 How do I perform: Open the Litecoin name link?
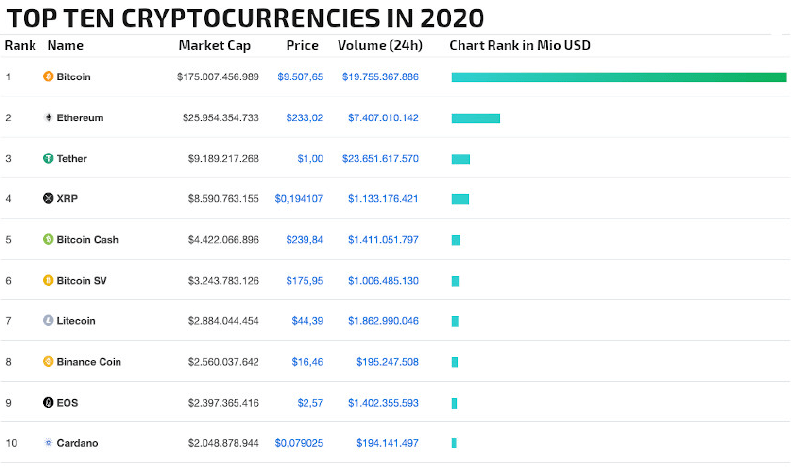tap(76, 321)
